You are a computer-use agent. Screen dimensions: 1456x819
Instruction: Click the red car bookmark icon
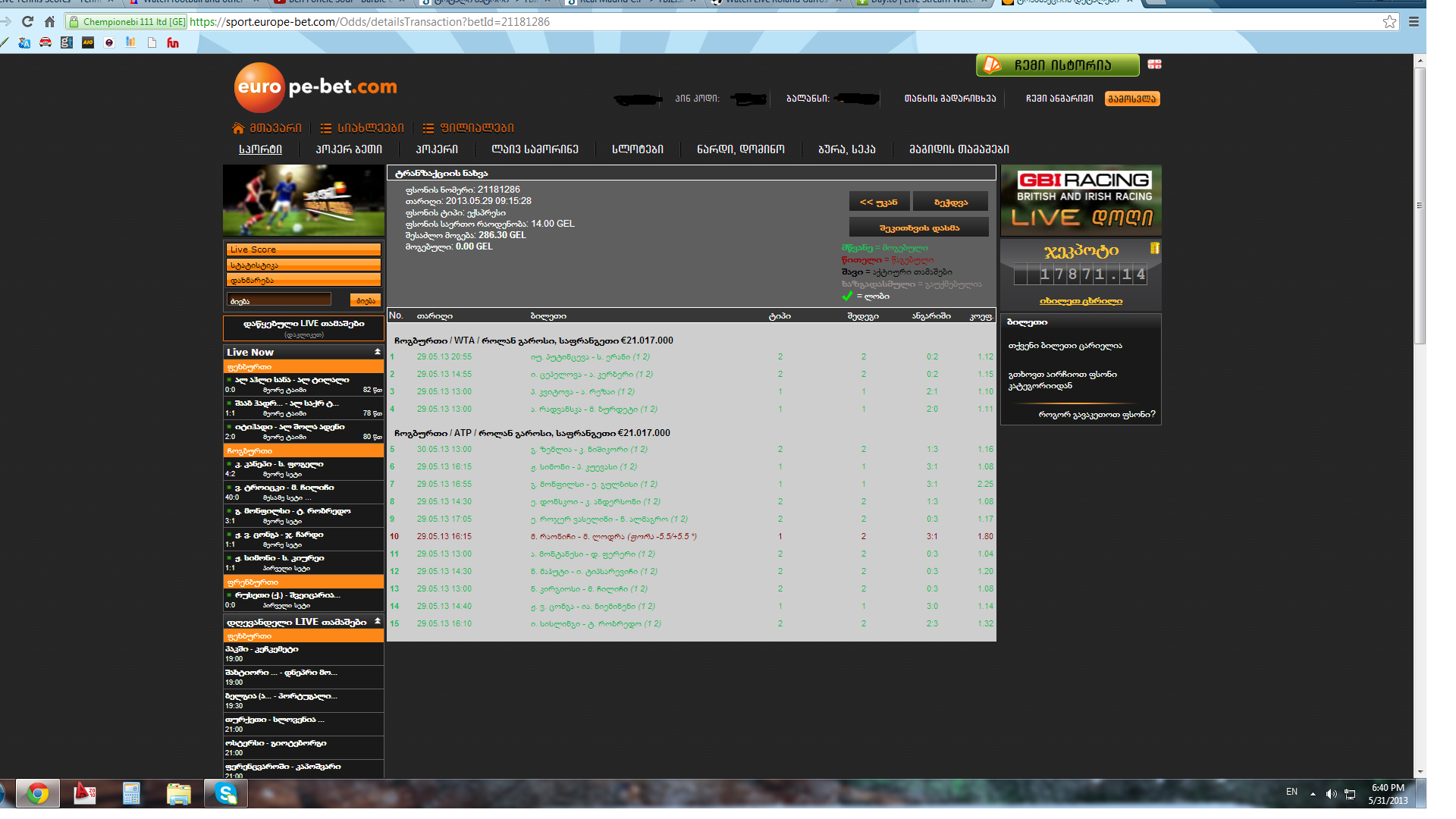click(x=45, y=43)
